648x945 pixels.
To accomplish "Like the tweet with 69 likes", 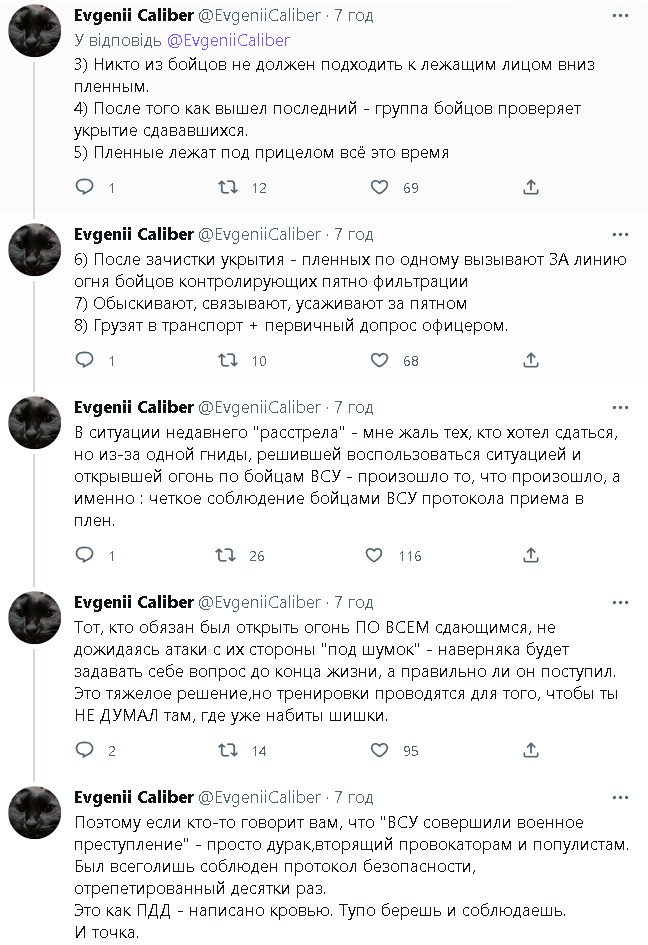I will 379,187.
